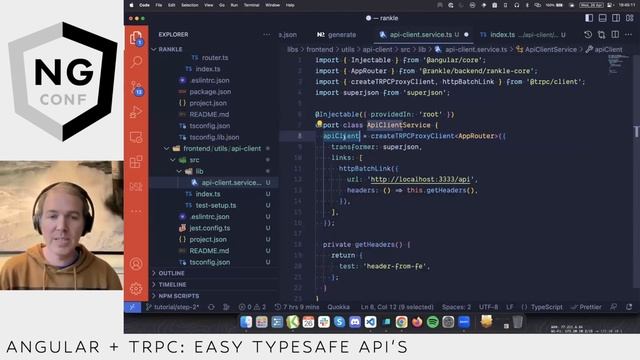Toggle the primary side bar visibility
This screenshot has height=360, width=640.
pyautogui.click(x=589, y=18)
